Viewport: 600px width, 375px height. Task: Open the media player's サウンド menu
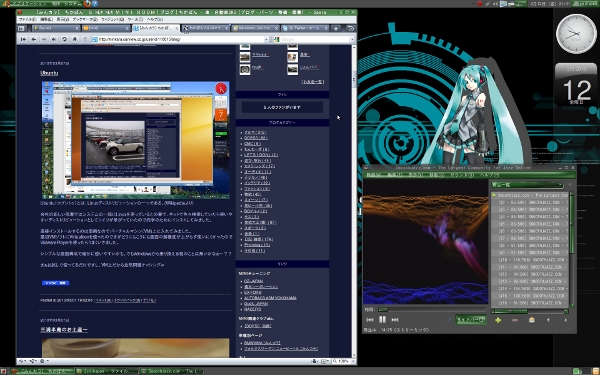(462, 175)
